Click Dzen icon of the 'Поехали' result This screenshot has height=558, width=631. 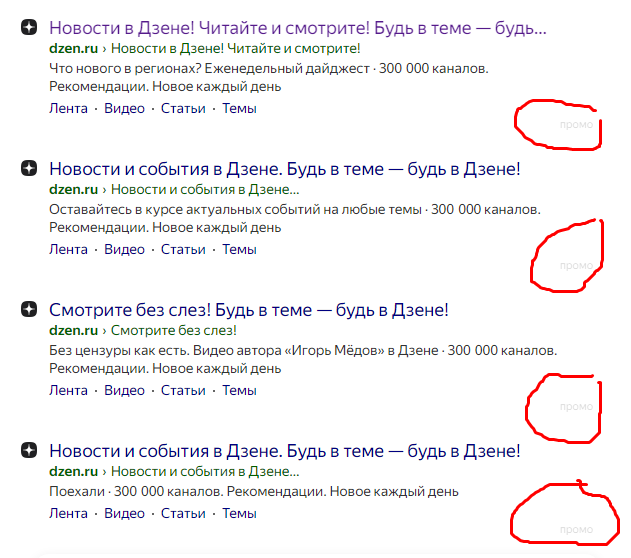point(29,450)
